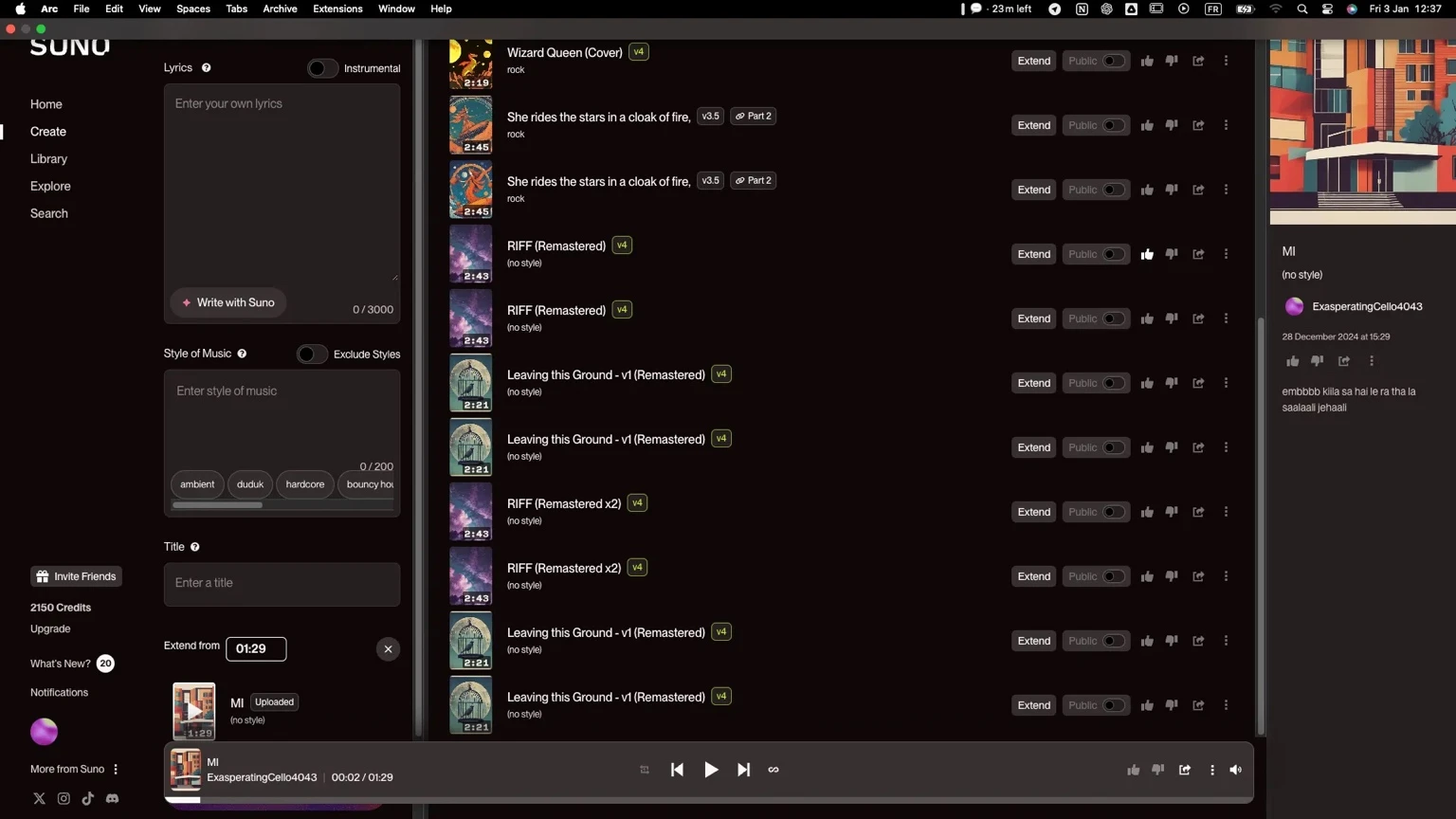The width and height of the screenshot is (1456, 819).
Task: Open the Part 2 link on first She rides row
Action: coord(754,117)
